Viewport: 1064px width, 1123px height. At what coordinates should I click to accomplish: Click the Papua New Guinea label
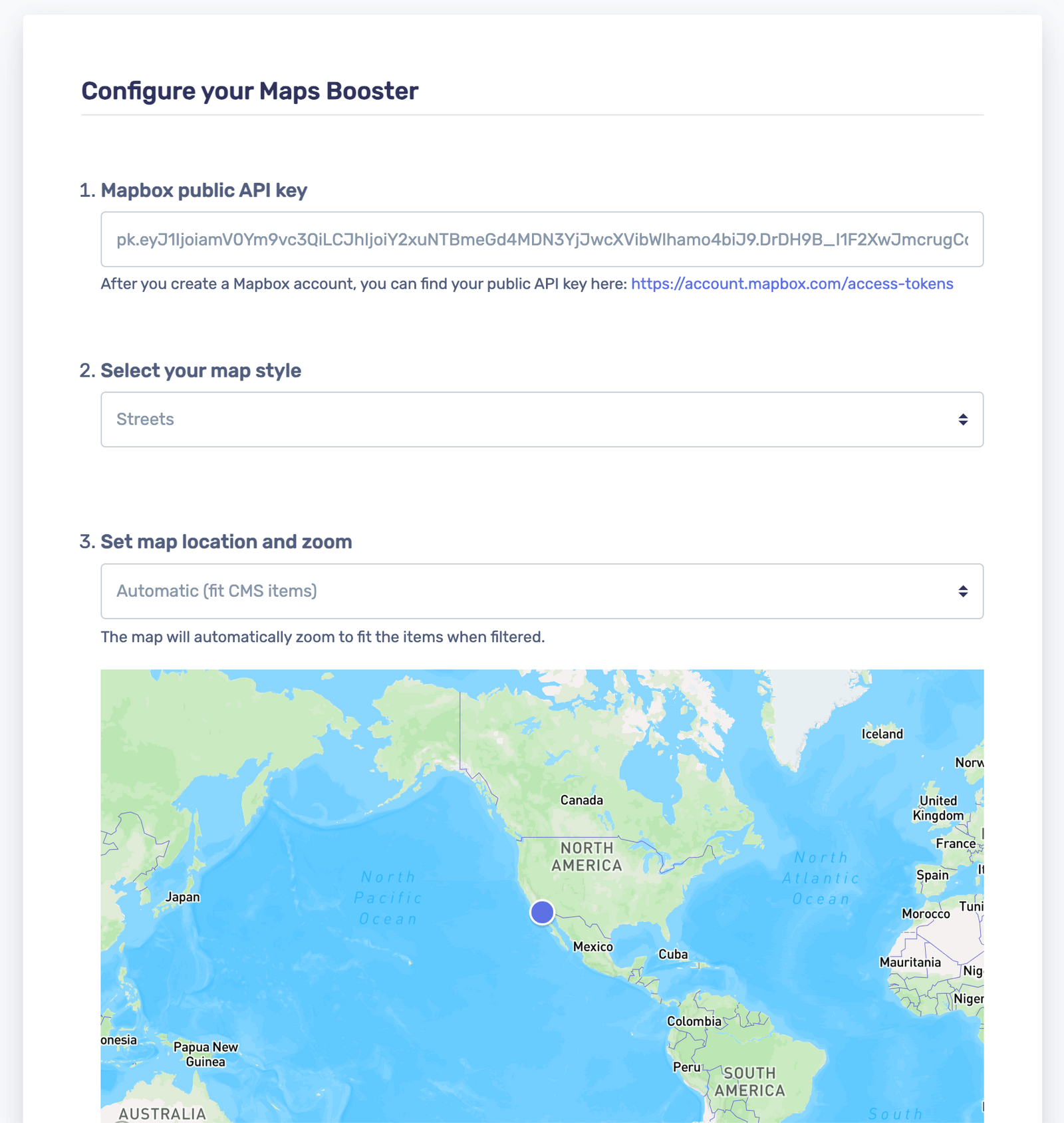tap(205, 1054)
